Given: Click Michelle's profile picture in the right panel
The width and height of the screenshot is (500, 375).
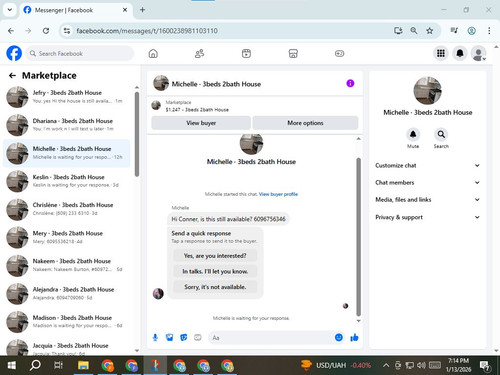Looking at the screenshot, I should pyautogui.click(x=427, y=91).
